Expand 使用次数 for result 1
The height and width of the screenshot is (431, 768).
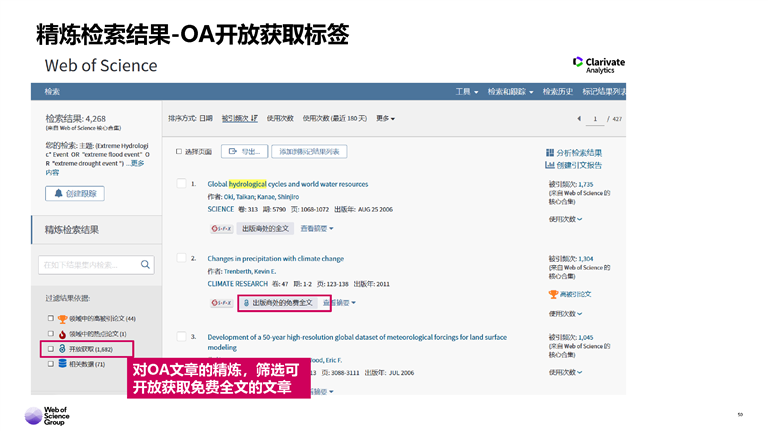[565, 219]
